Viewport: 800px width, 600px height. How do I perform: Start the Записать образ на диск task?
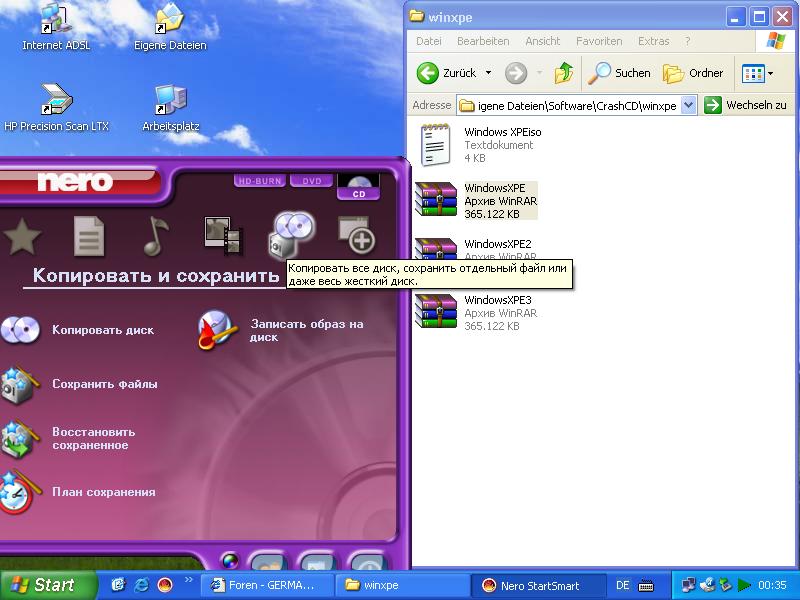[282, 331]
